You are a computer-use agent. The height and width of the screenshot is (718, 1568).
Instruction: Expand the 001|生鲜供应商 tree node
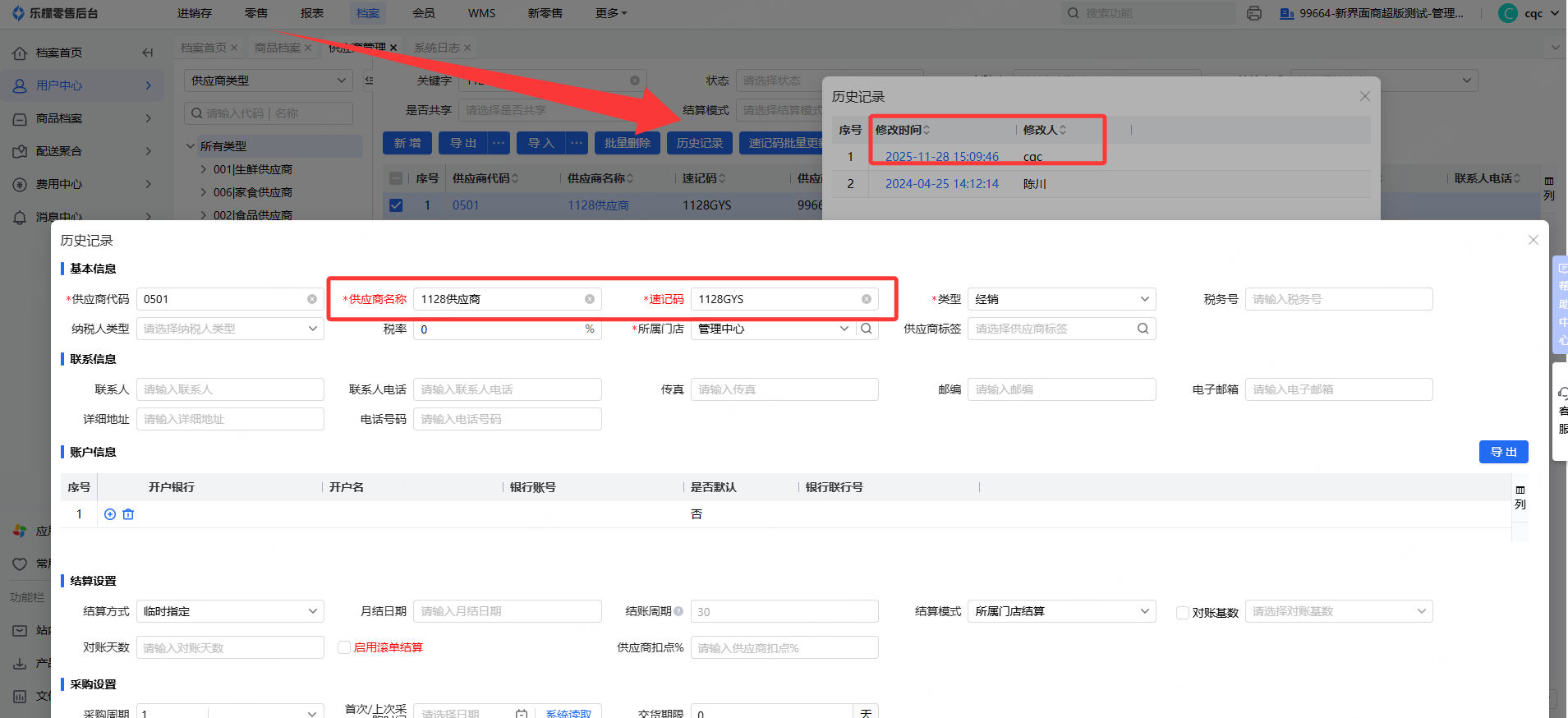tap(204, 169)
